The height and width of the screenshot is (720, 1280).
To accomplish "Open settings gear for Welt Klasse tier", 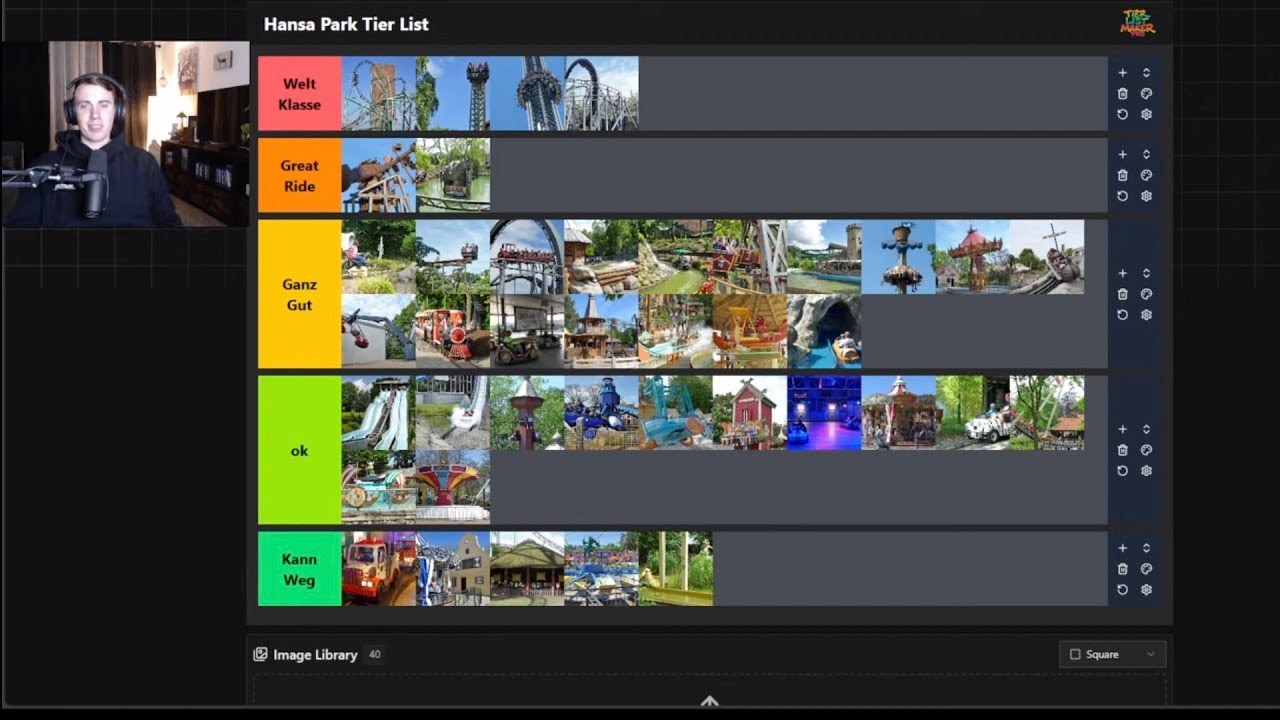I will click(1146, 114).
